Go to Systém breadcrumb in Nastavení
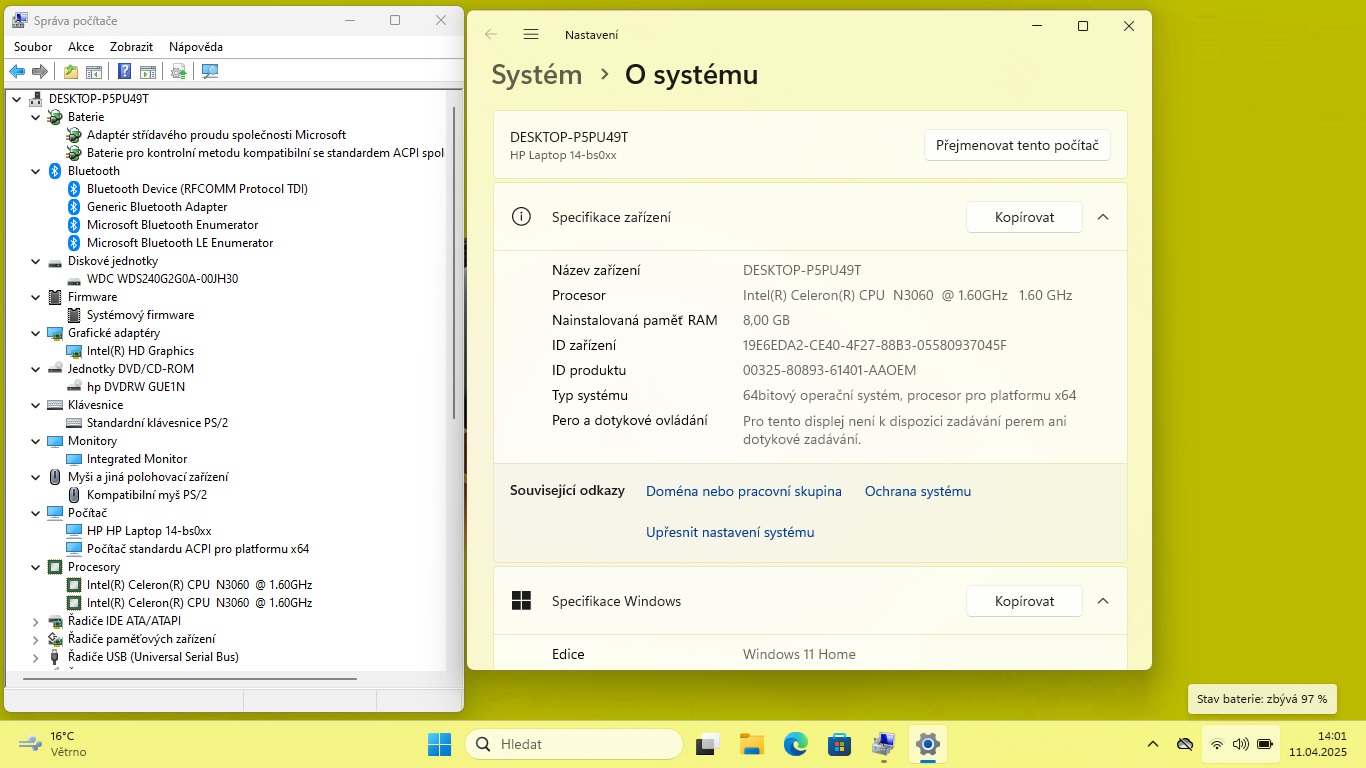The width and height of the screenshot is (1366, 768). click(x=537, y=75)
